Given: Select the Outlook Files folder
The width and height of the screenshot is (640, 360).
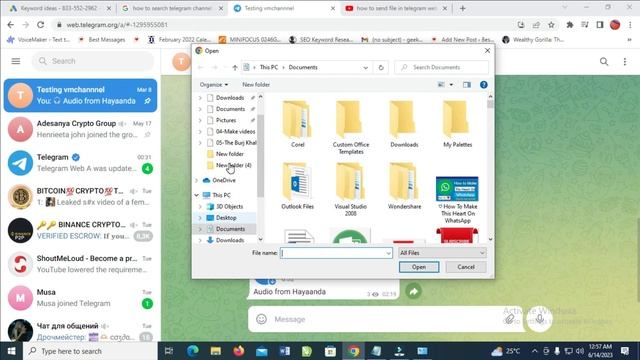Looking at the screenshot, I should pyautogui.click(x=298, y=186).
